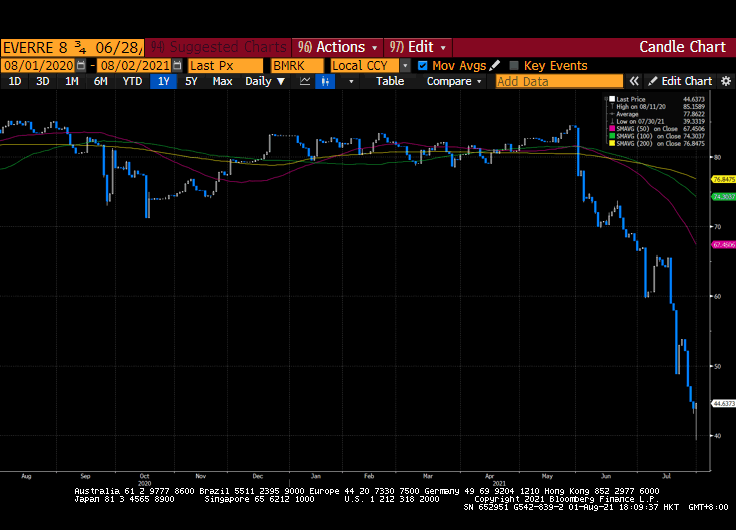Click the 44.6373 last price axis label

tap(724, 403)
